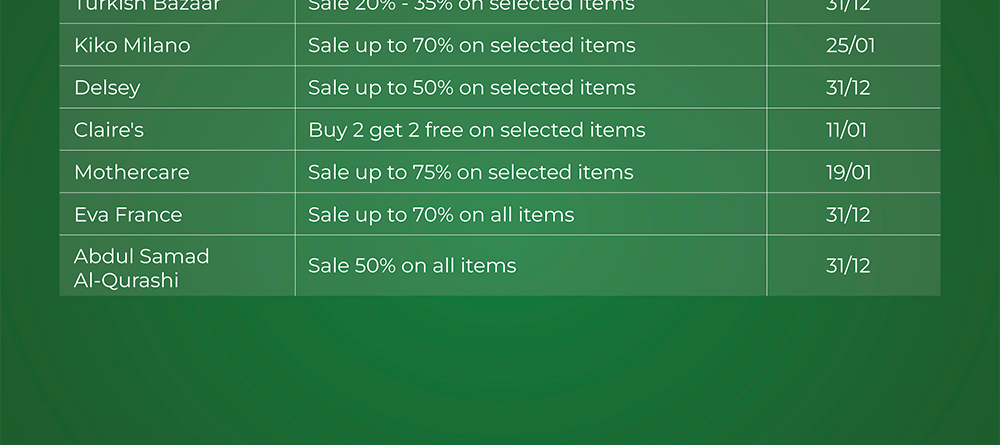Select the Abdul Samad Al-Qurashi store name
Screen dimensions: 1000x445
click(x=141, y=268)
